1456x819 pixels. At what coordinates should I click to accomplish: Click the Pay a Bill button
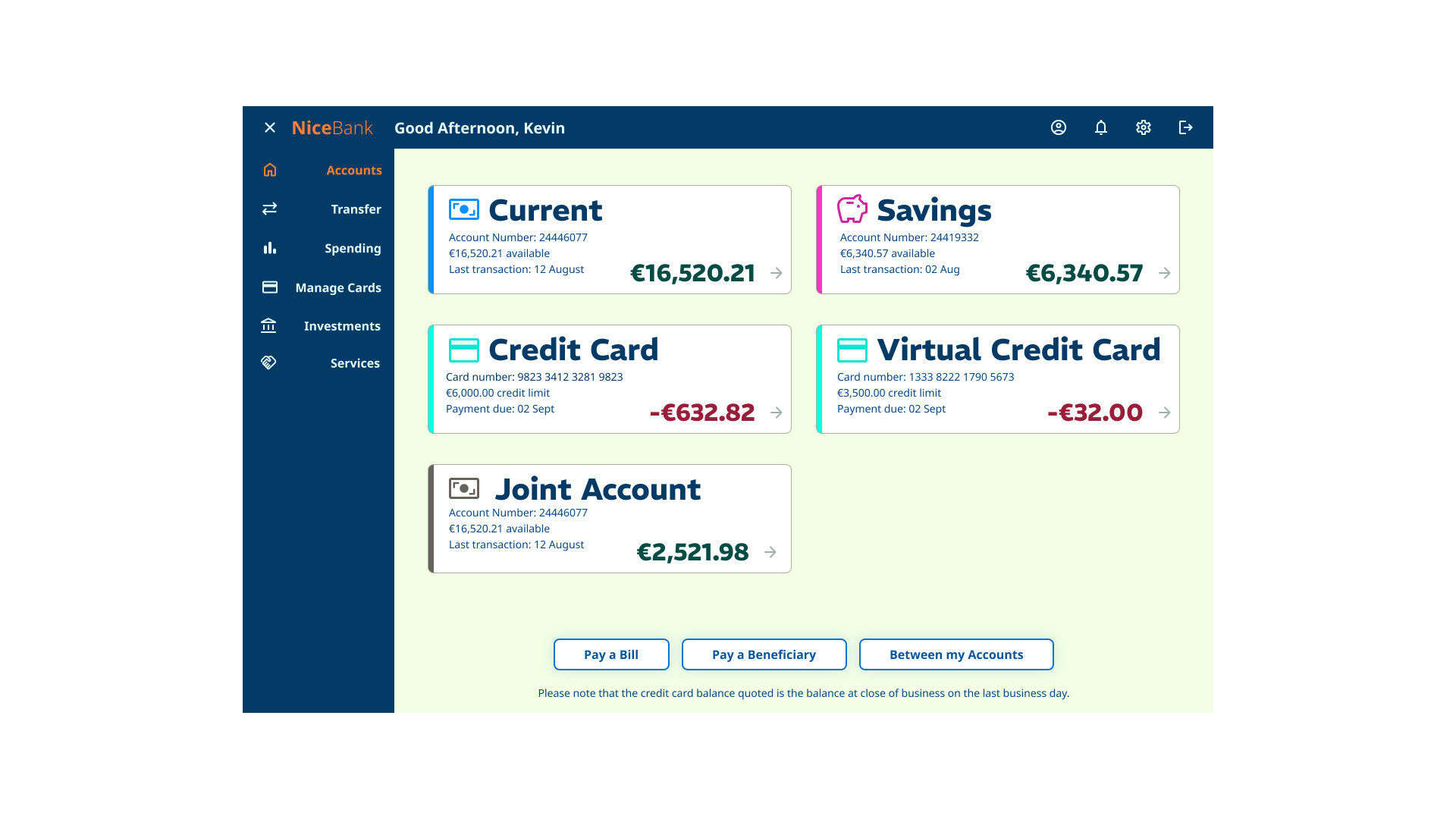coord(611,654)
